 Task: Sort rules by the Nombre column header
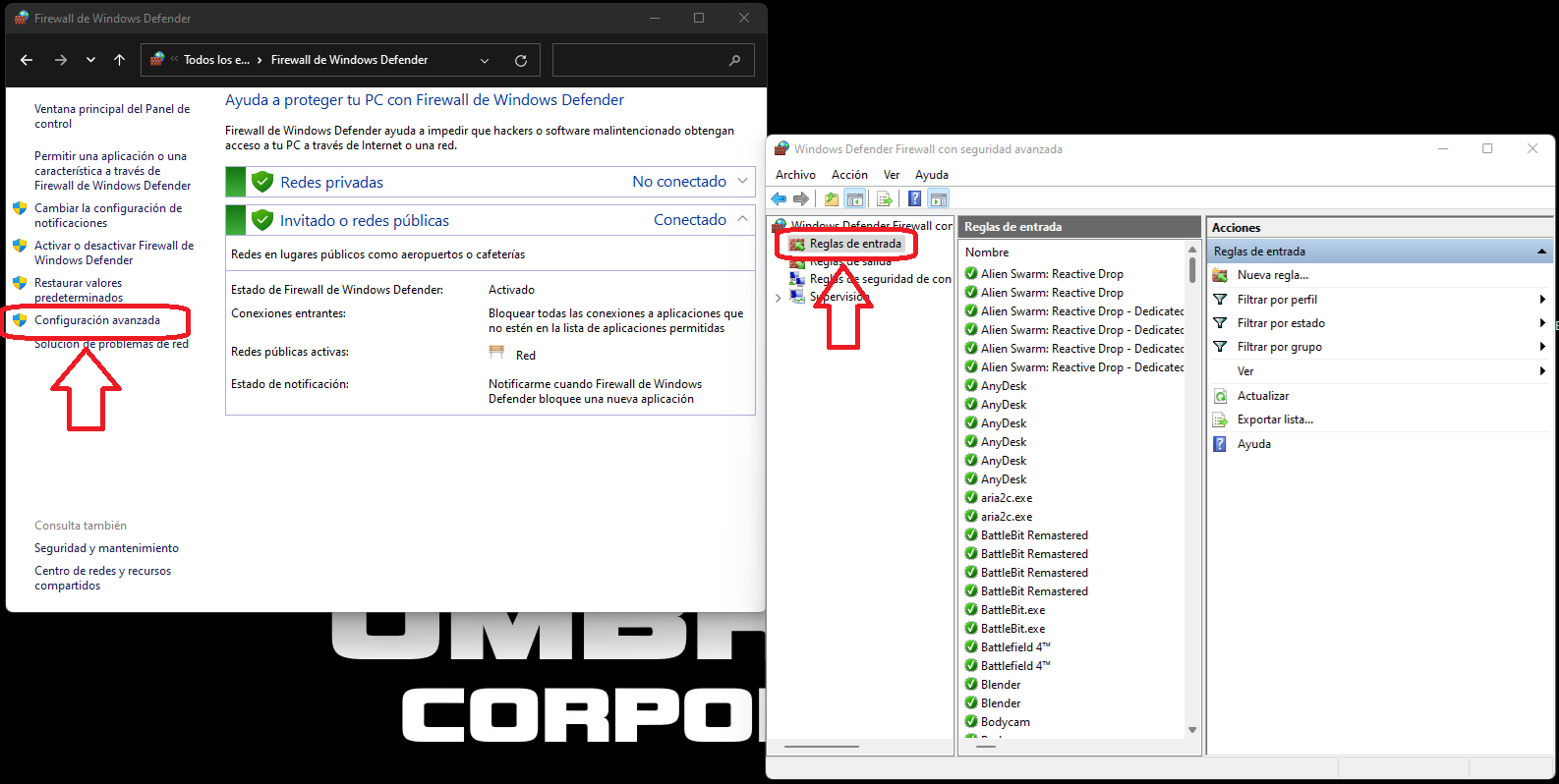click(x=987, y=252)
